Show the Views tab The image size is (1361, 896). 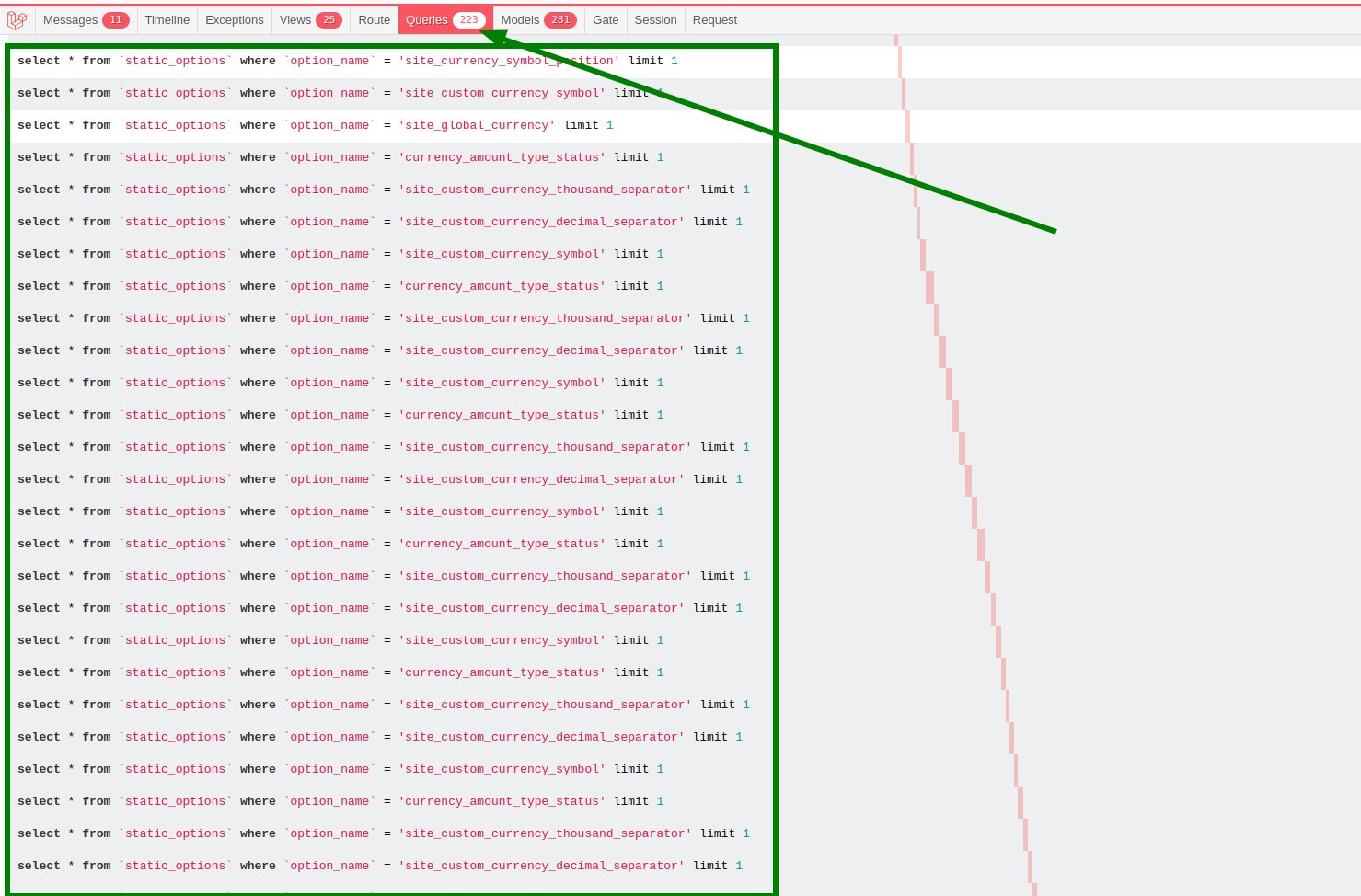pyautogui.click(x=295, y=19)
